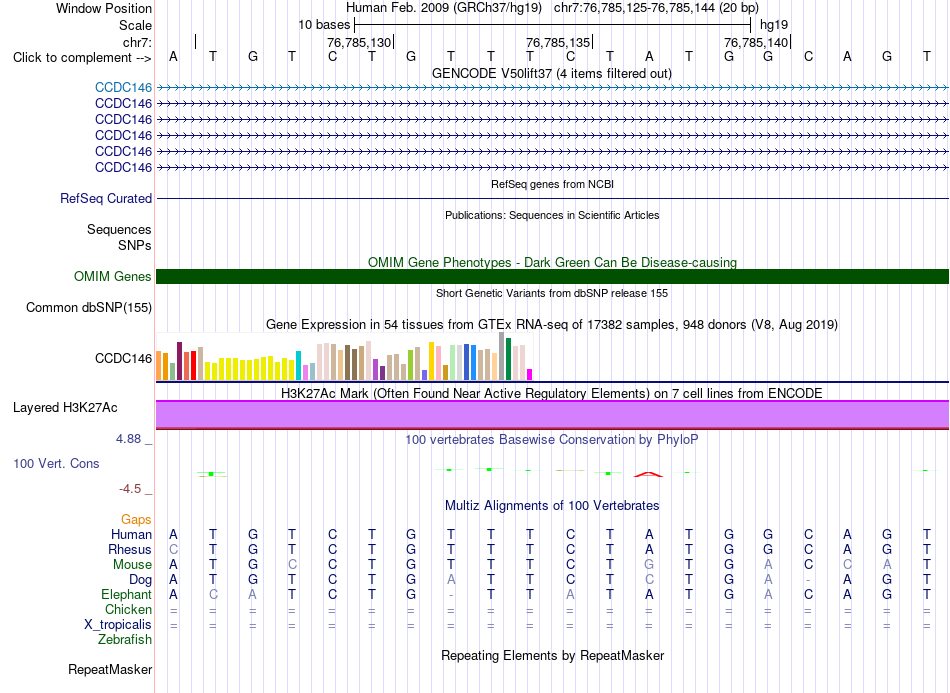Click the bright magenta GTEx expression bar
Image resolution: width=950 pixels, height=693 pixels.
click(530, 374)
